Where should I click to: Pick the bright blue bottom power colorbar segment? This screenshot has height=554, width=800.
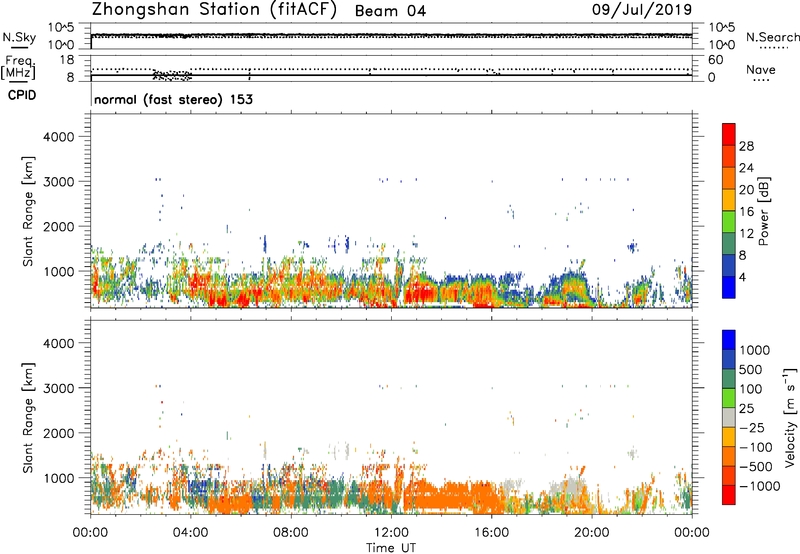coord(729,288)
